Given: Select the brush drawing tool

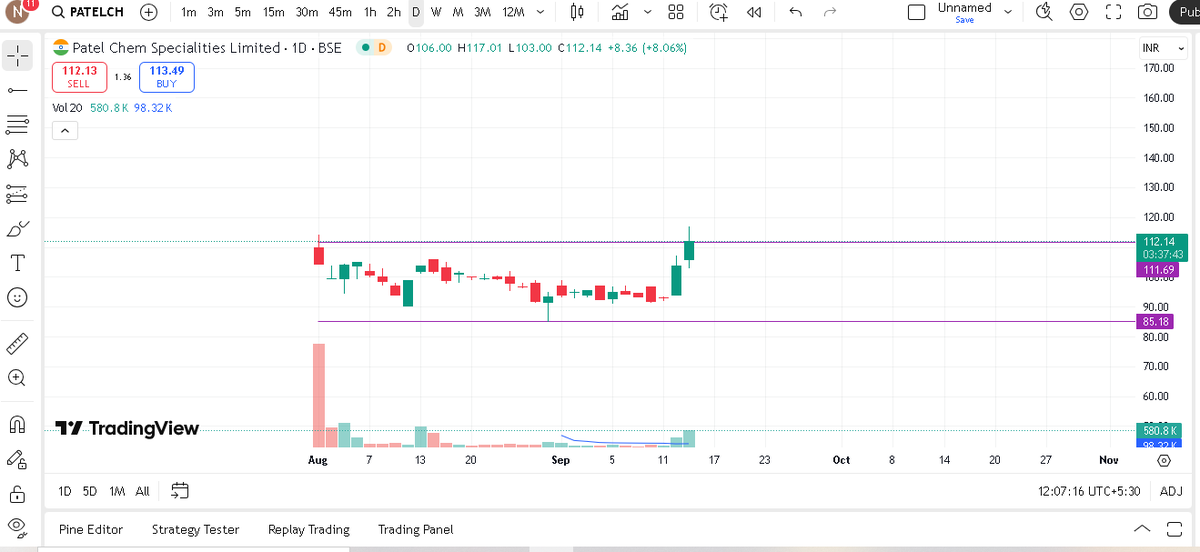Looking at the screenshot, I should click(17, 229).
